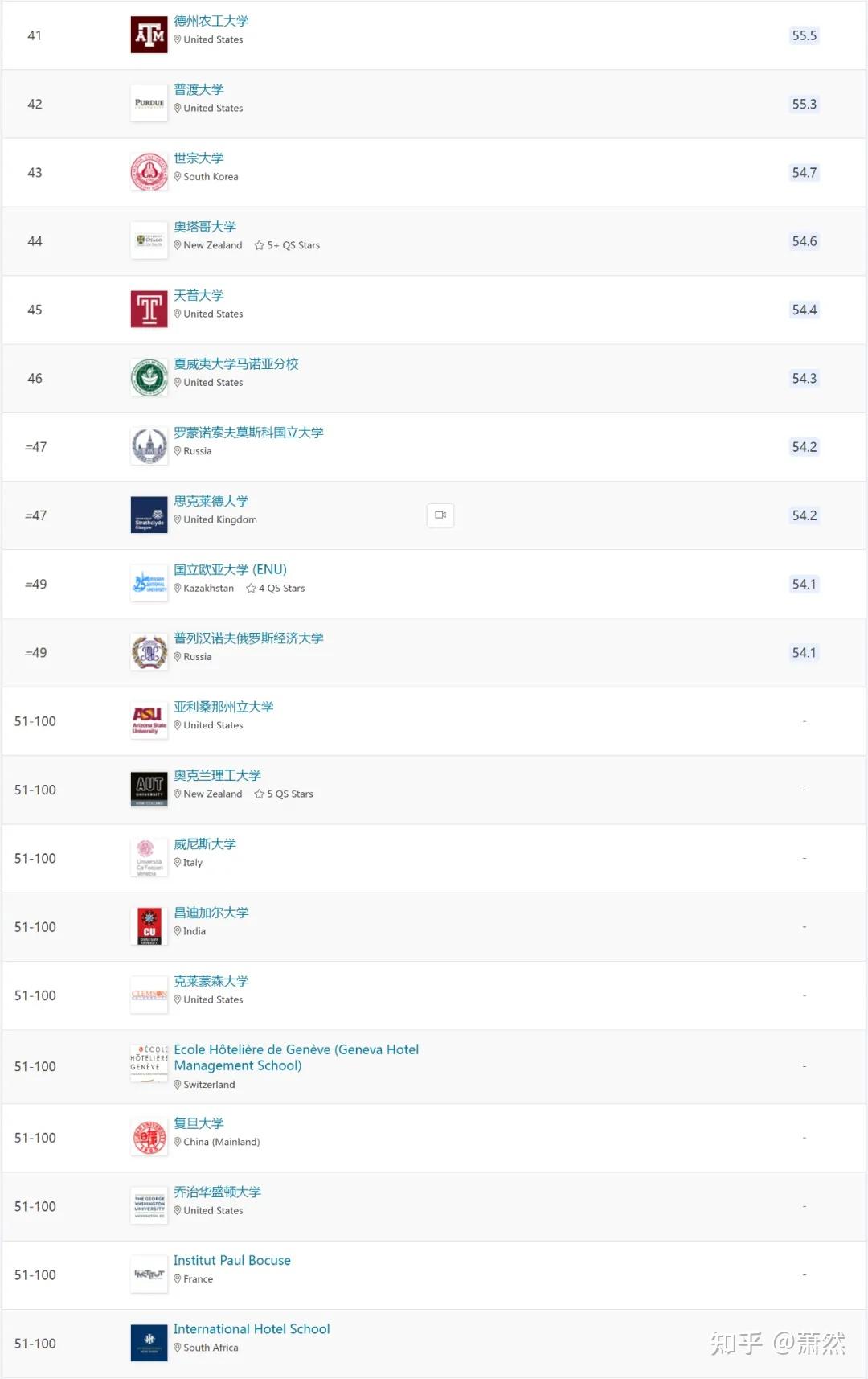Click the video icon beside 思克莱德大学
Viewport: 868px width, 1379px height.
[440, 515]
